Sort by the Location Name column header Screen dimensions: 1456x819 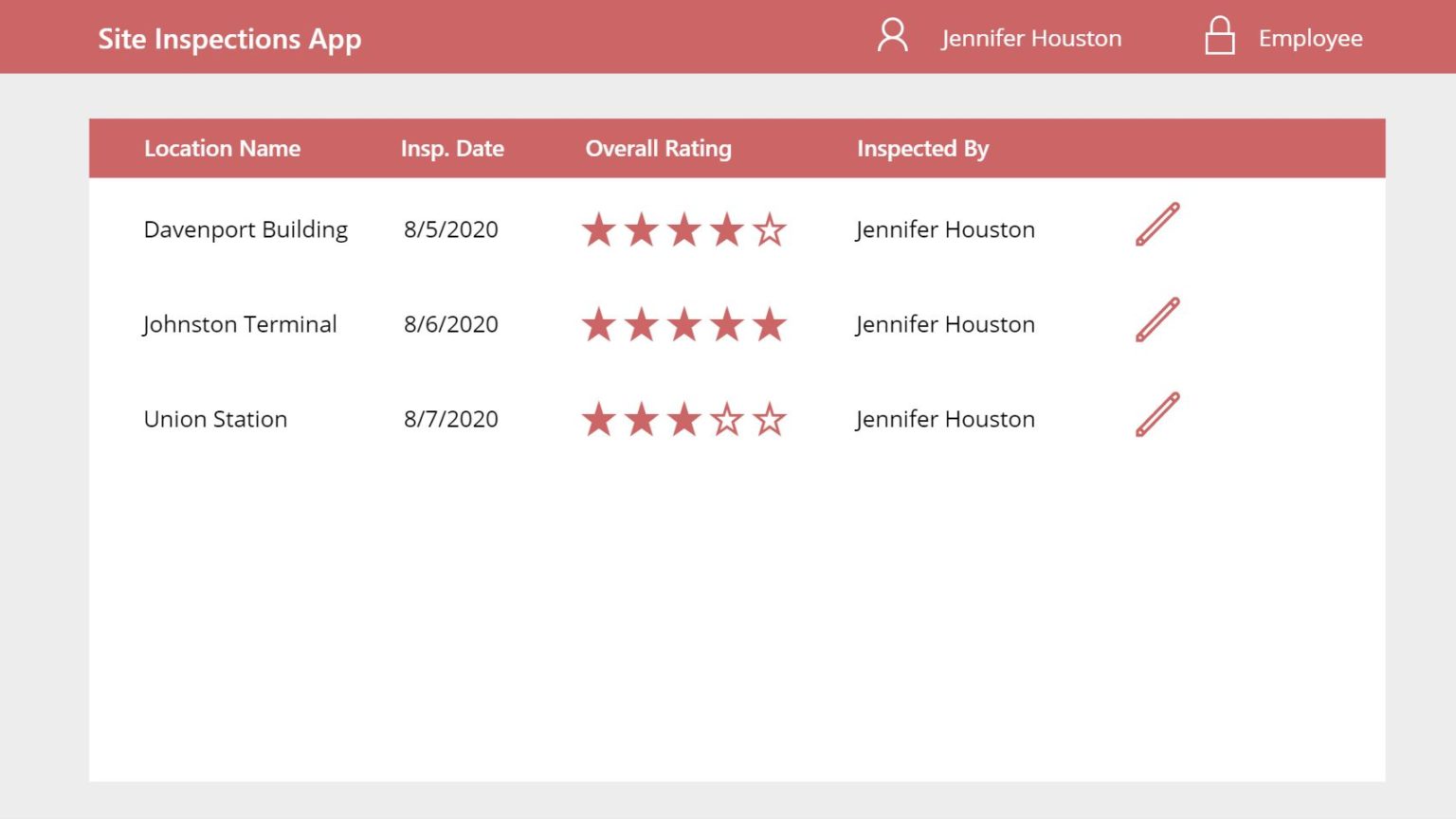(x=222, y=148)
